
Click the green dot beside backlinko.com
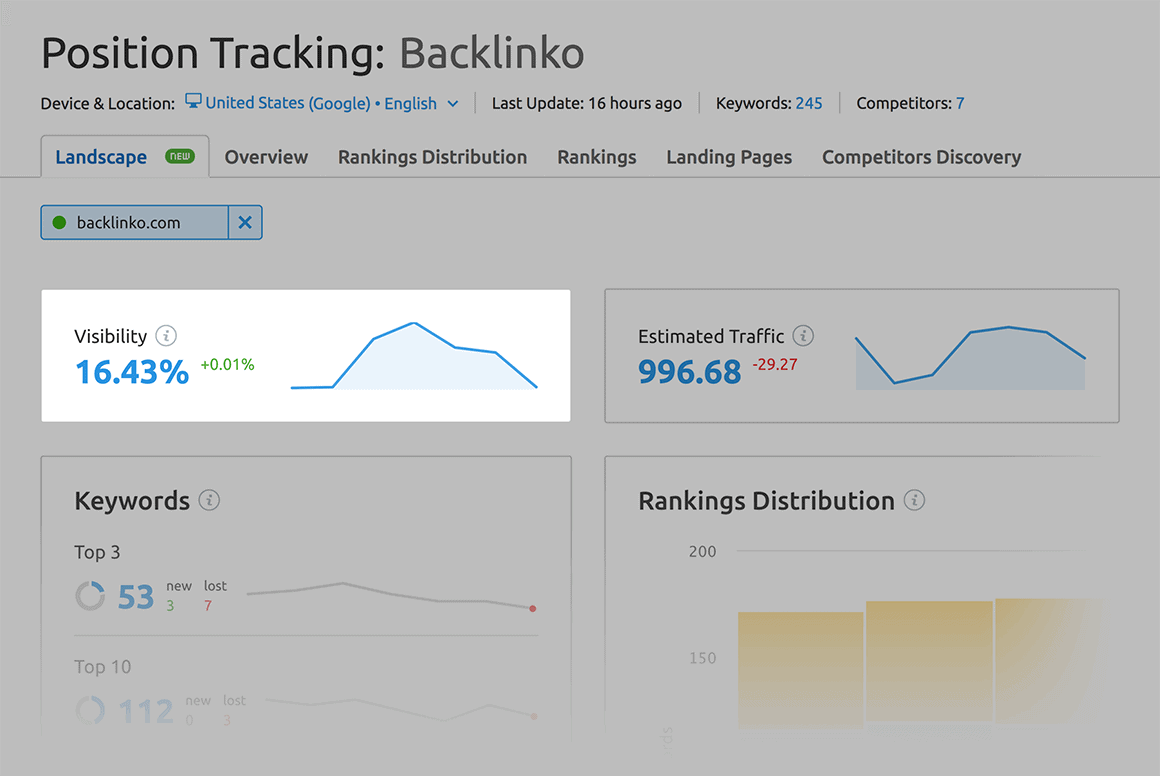59,223
